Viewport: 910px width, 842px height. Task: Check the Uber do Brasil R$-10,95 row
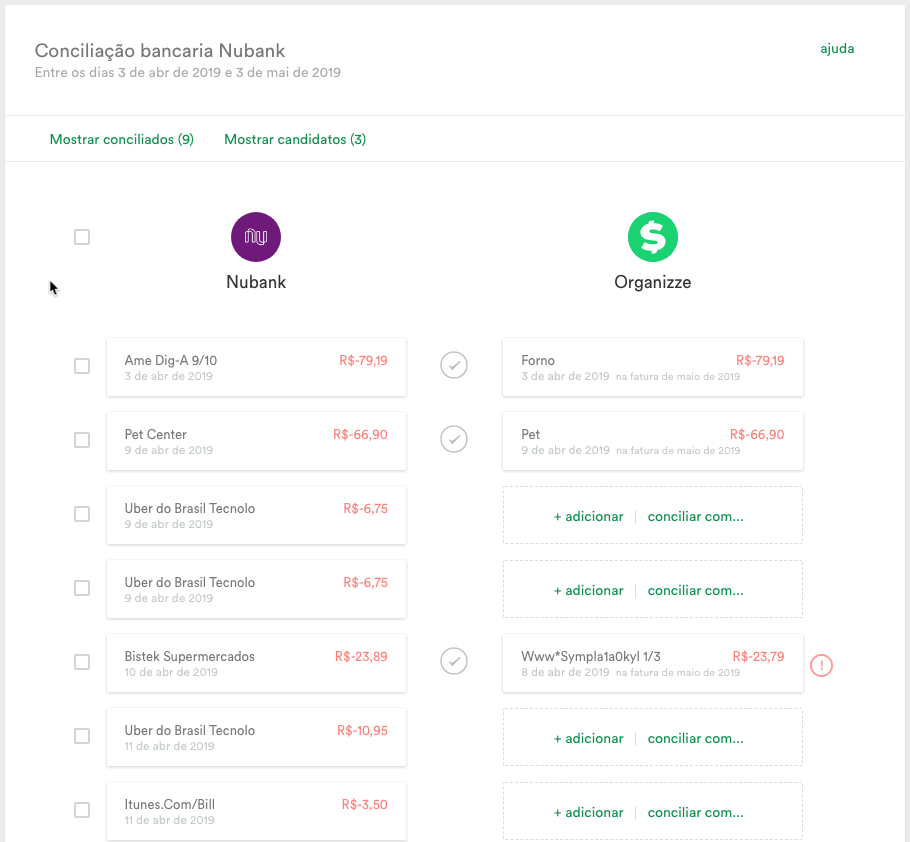point(82,736)
